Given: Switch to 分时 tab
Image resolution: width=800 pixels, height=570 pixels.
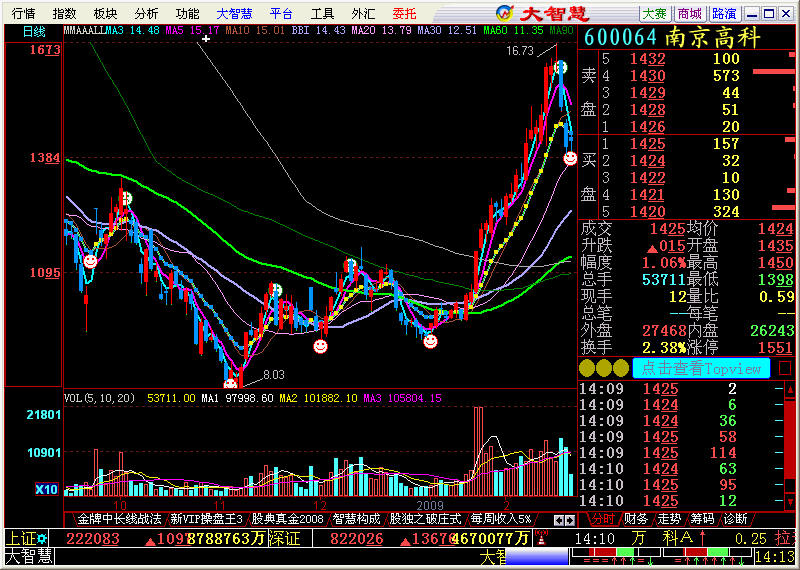Looking at the screenshot, I should (603, 519).
